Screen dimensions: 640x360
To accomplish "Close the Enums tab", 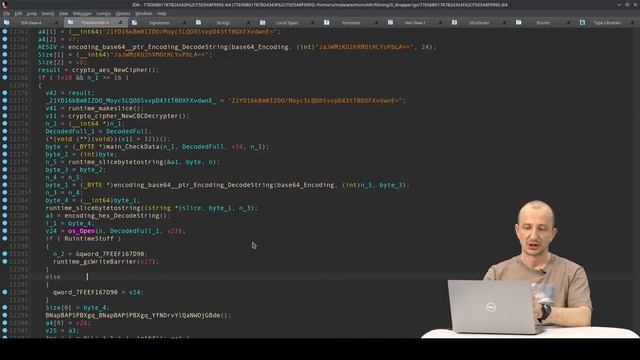I will (568, 23).
